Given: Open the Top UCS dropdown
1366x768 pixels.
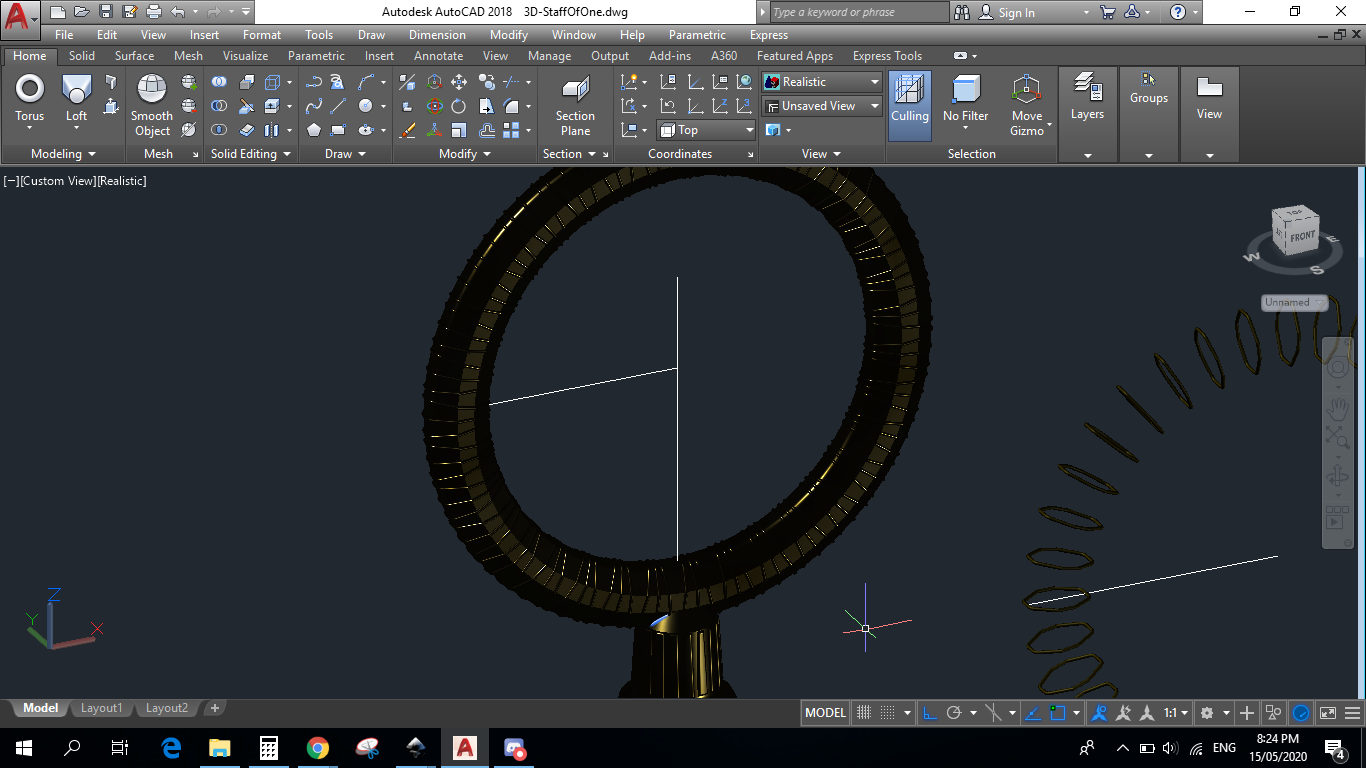Looking at the screenshot, I should click(x=707, y=130).
